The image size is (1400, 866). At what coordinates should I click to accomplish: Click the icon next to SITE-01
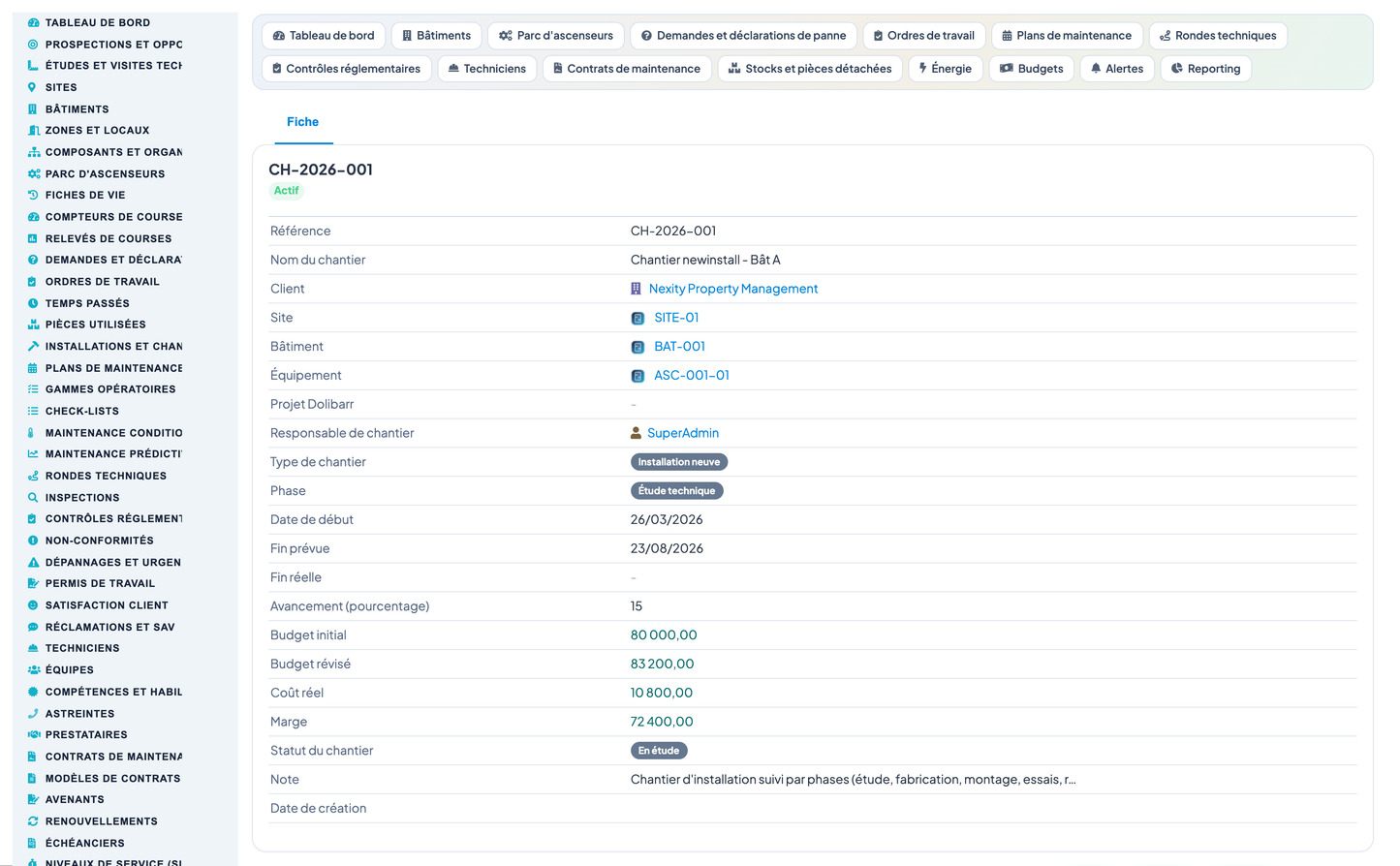click(x=638, y=318)
